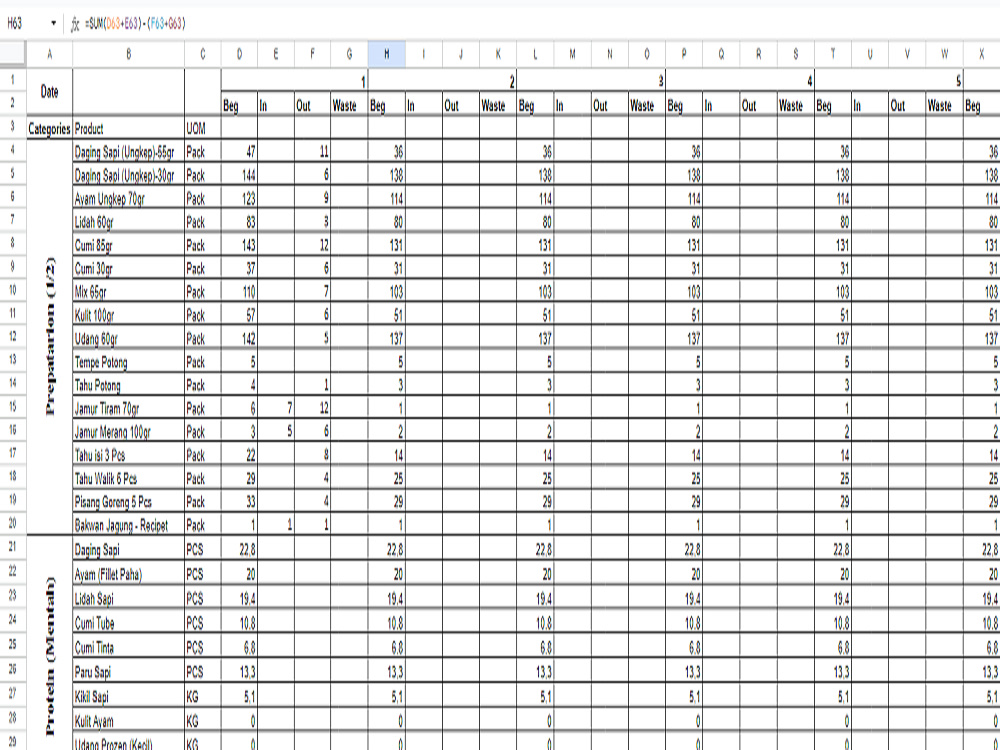Click the "Udang 60gr" product cell
The width and height of the screenshot is (1000, 750).
point(129,338)
